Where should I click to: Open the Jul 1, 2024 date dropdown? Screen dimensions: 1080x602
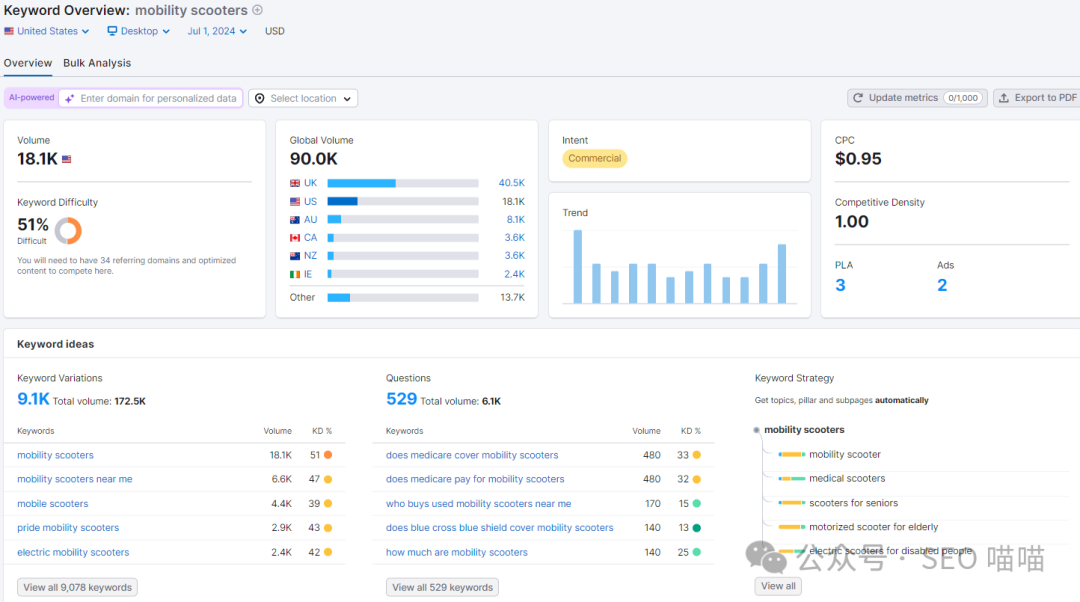pyautogui.click(x=216, y=31)
